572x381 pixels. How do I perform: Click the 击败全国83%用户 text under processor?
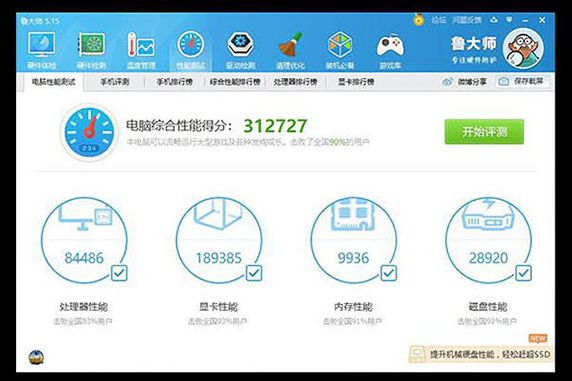click(x=83, y=322)
